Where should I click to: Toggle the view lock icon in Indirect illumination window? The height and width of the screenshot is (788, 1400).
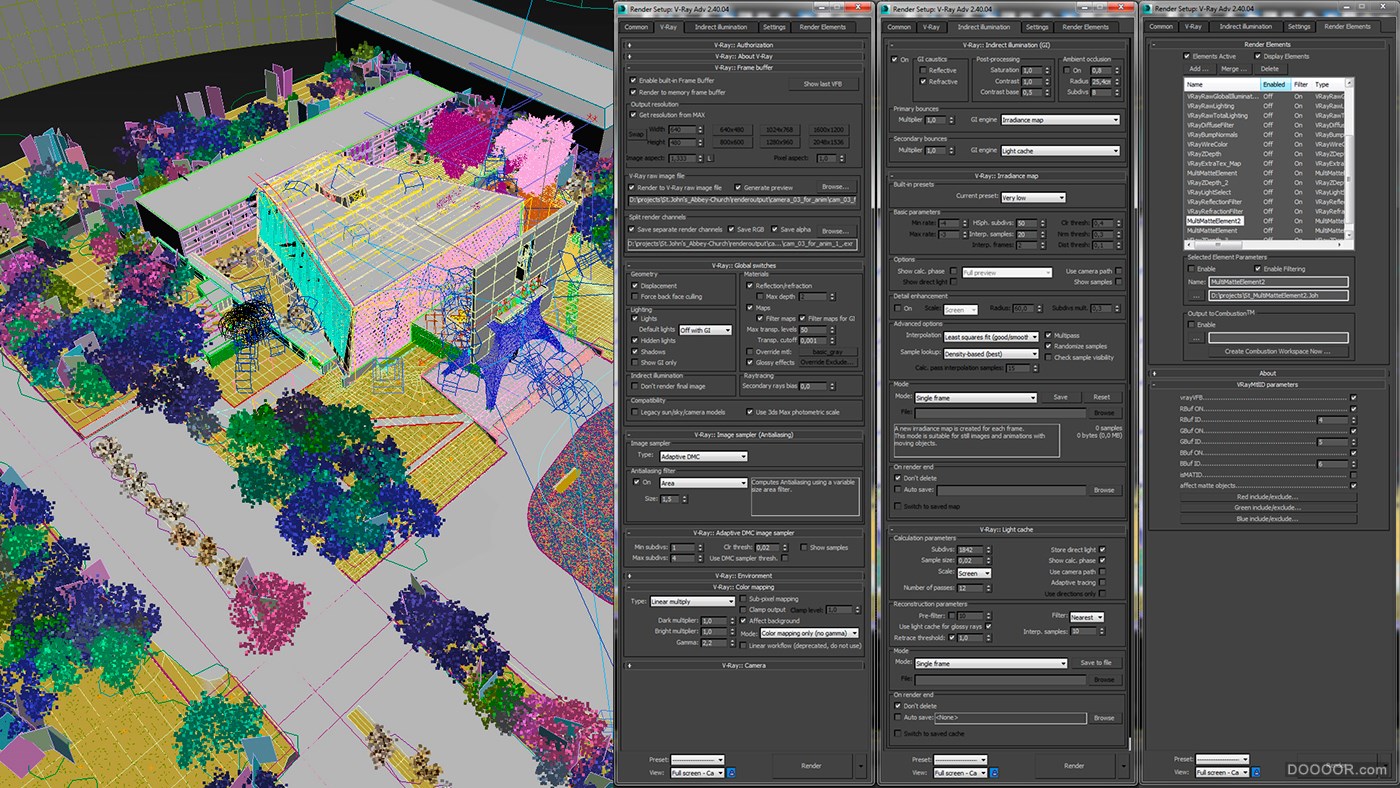[994, 773]
